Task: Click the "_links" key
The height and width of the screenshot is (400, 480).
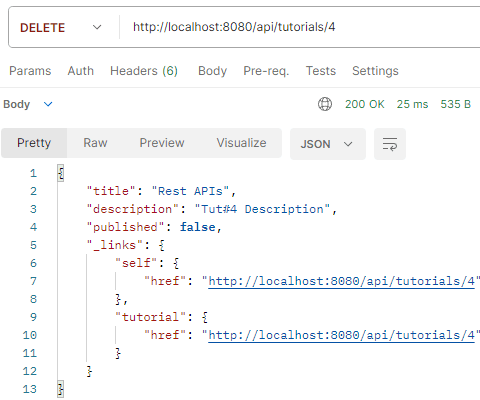Action: tap(114, 245)
